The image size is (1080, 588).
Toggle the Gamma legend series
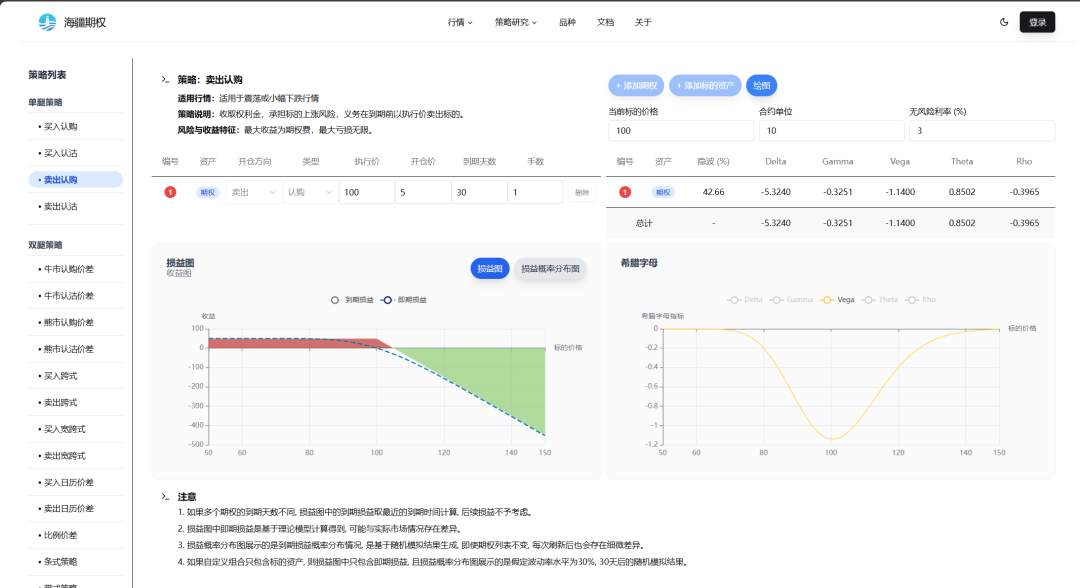pyautogui.click(x=792, y=299)
